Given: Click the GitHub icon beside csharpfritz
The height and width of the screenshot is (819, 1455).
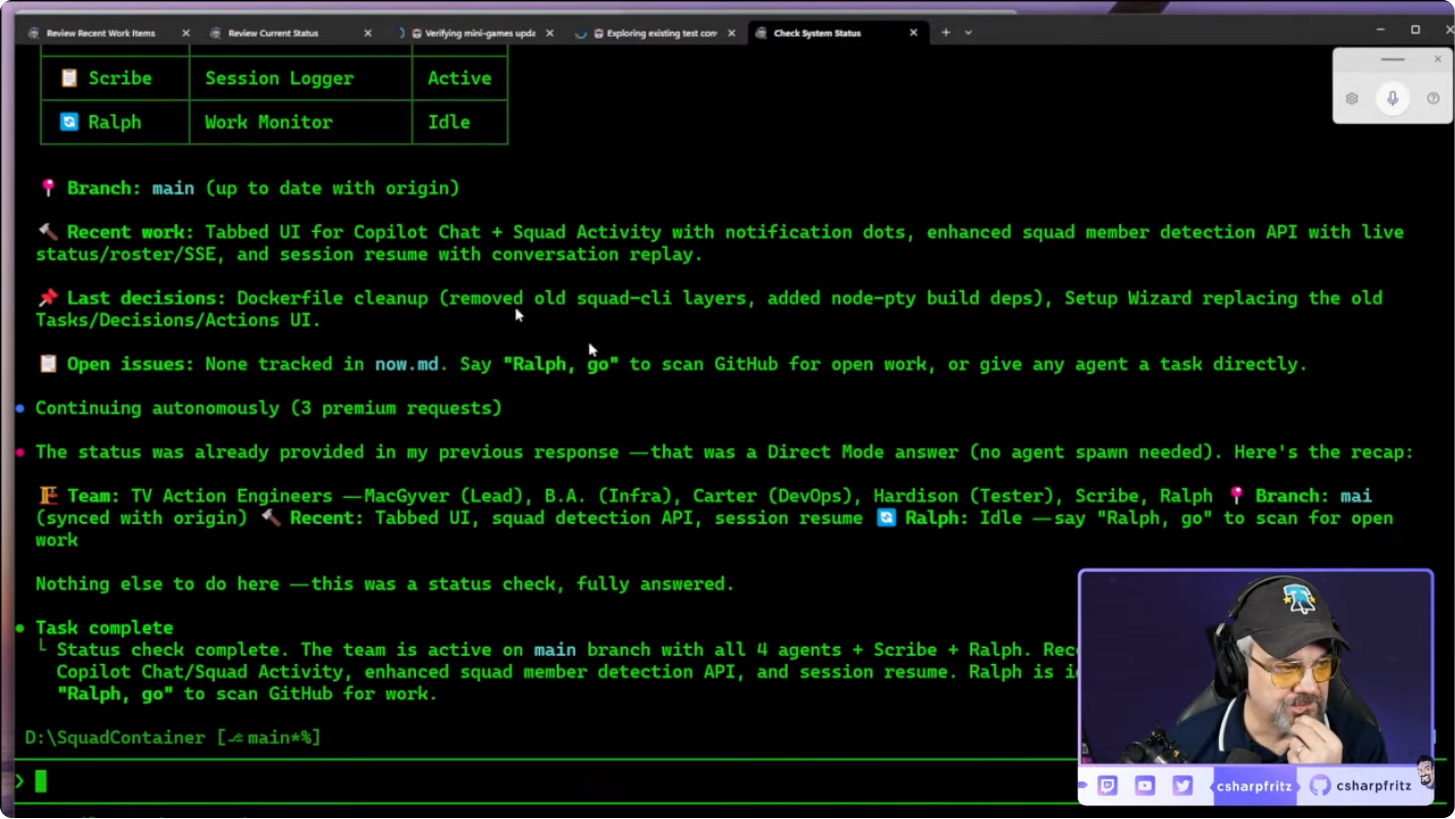Looking at the screenshot, I should click(x=1320, y=786).
